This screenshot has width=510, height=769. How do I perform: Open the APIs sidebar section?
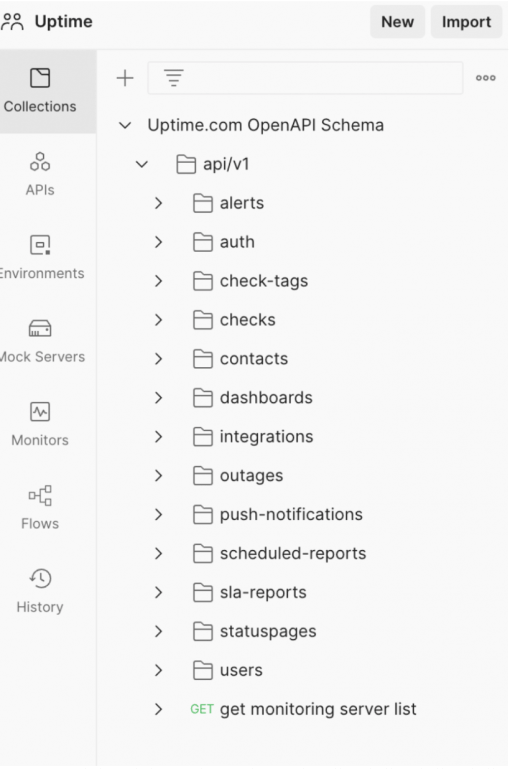tap(40, 174)
